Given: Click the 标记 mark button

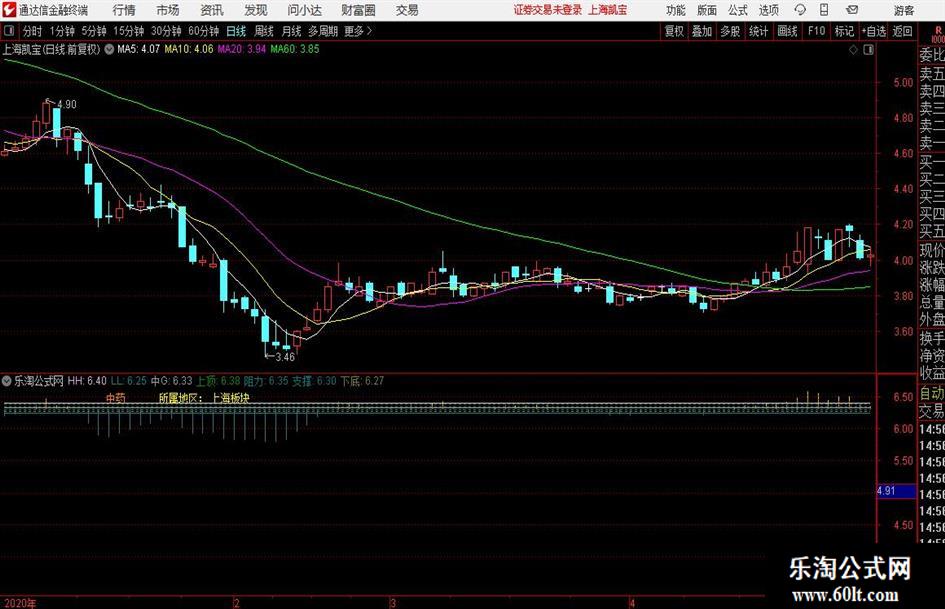Looking at the screenshot, I should pos(844,31).
